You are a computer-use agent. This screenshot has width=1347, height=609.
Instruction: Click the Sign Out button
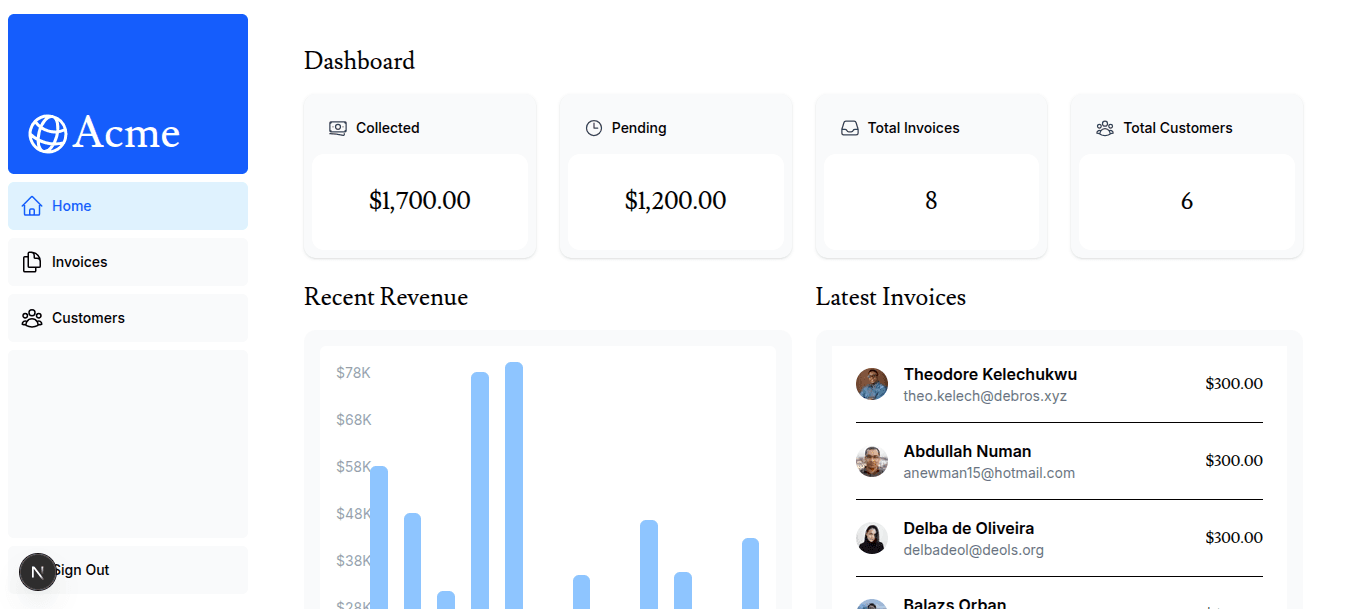point(128,570)
